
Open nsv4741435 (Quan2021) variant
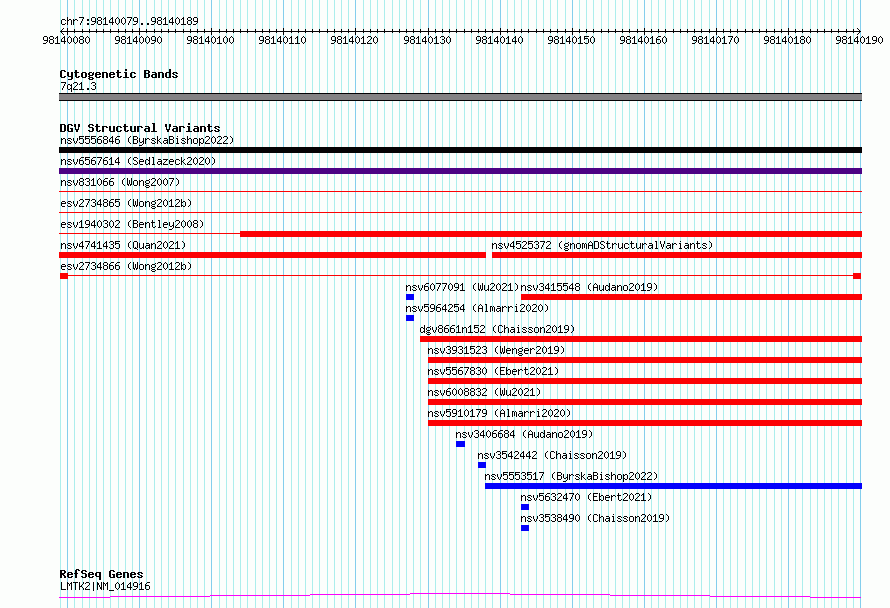(123, 245)
